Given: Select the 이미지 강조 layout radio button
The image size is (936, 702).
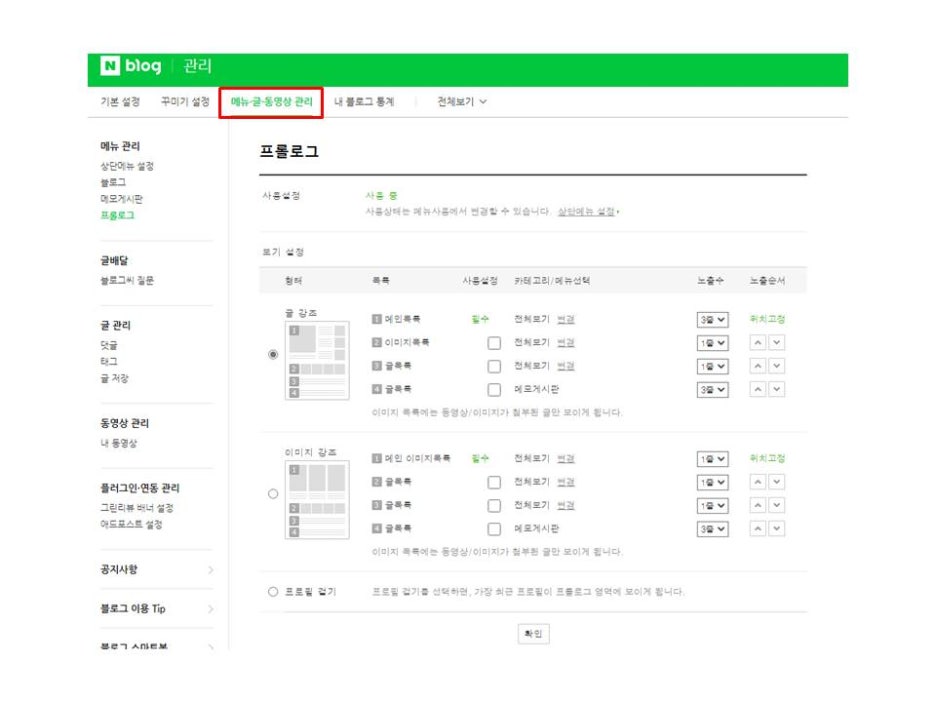Looking at the screenshot, I should coord(273,494).
